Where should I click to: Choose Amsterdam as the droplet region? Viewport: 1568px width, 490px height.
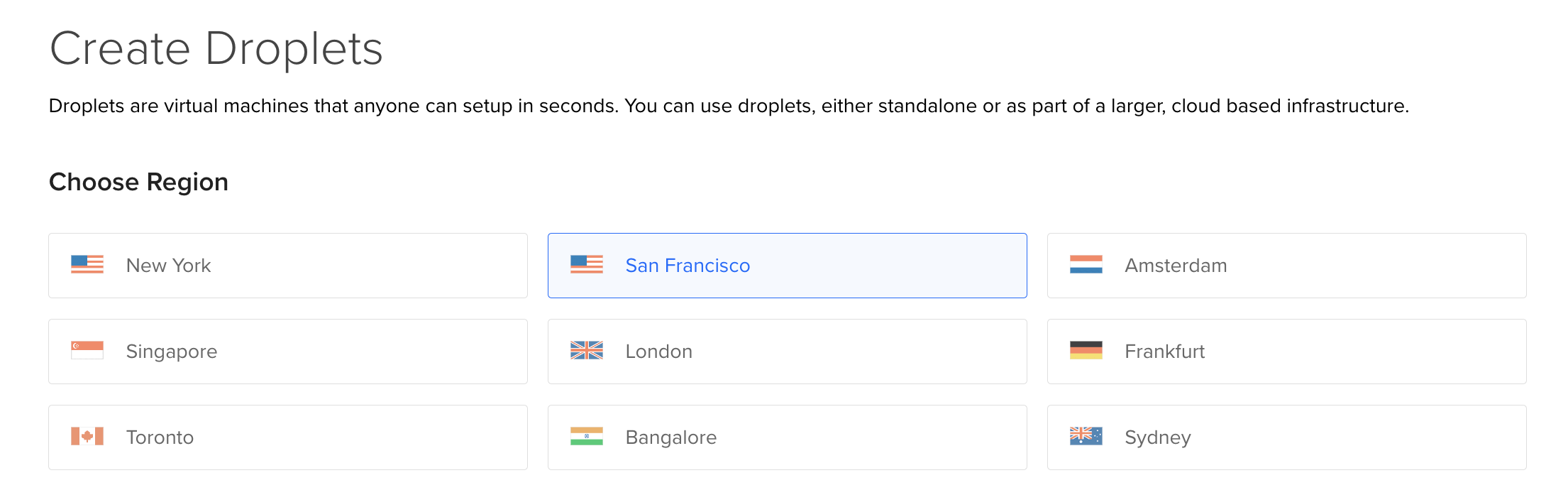coord(1287,266)
